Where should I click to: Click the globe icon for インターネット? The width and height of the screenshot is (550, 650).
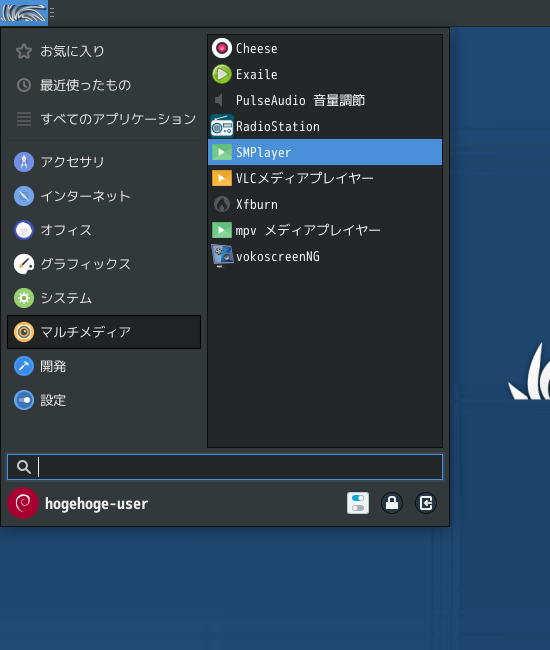24,196
